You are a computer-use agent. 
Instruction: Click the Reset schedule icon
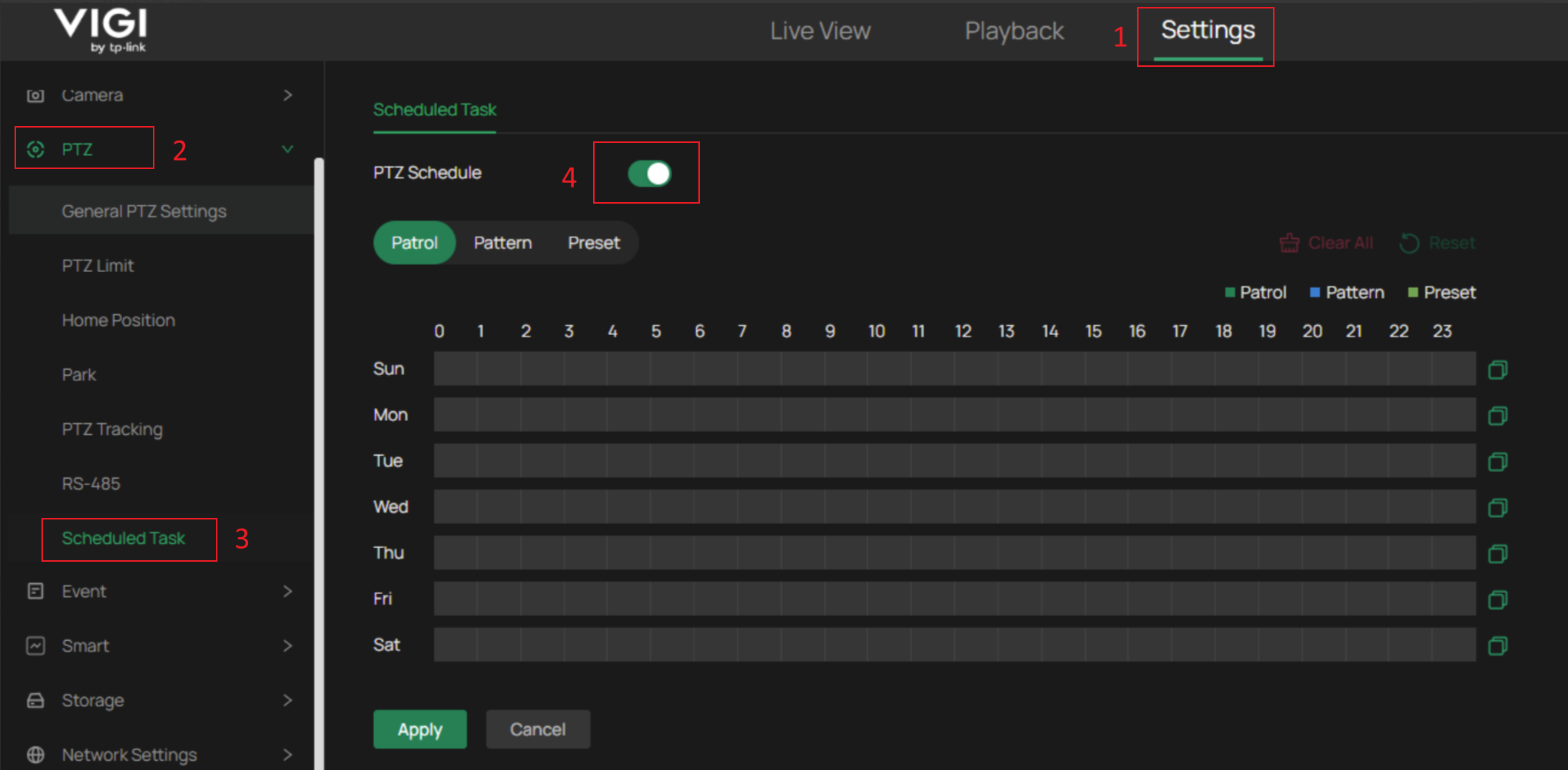coord(1411,243)
